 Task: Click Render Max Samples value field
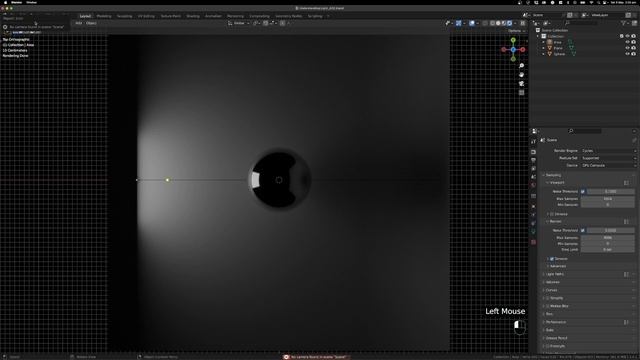(608, 238)
